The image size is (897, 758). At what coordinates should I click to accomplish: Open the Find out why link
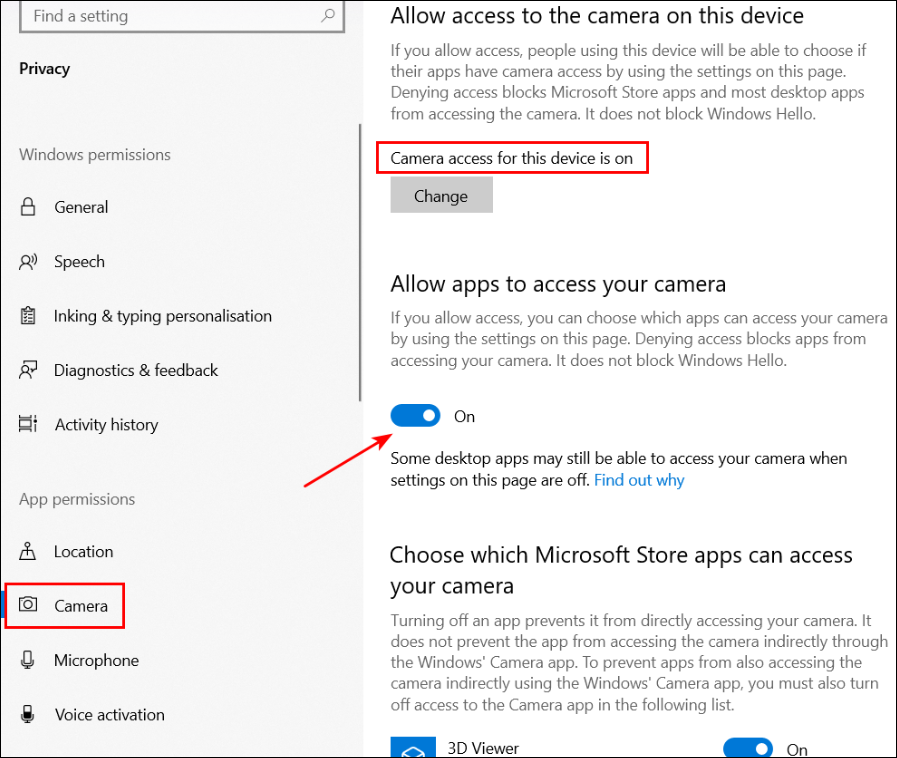point(639,480)
